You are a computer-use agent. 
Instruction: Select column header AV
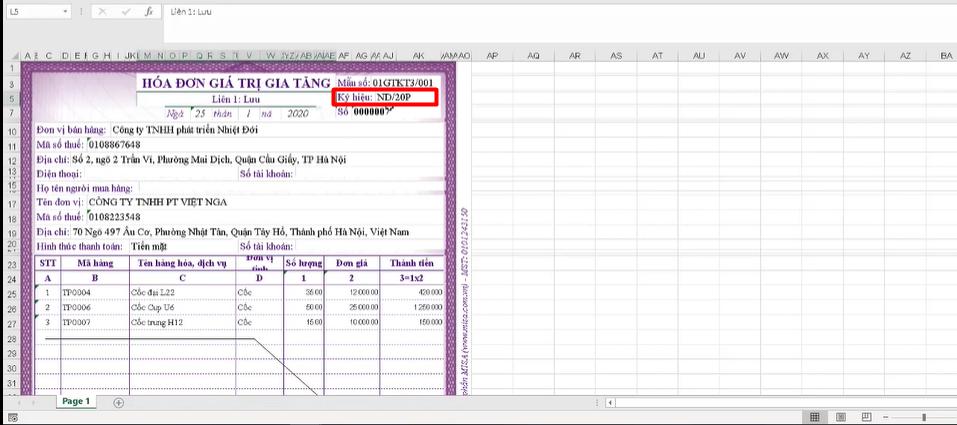pos(740,56)
